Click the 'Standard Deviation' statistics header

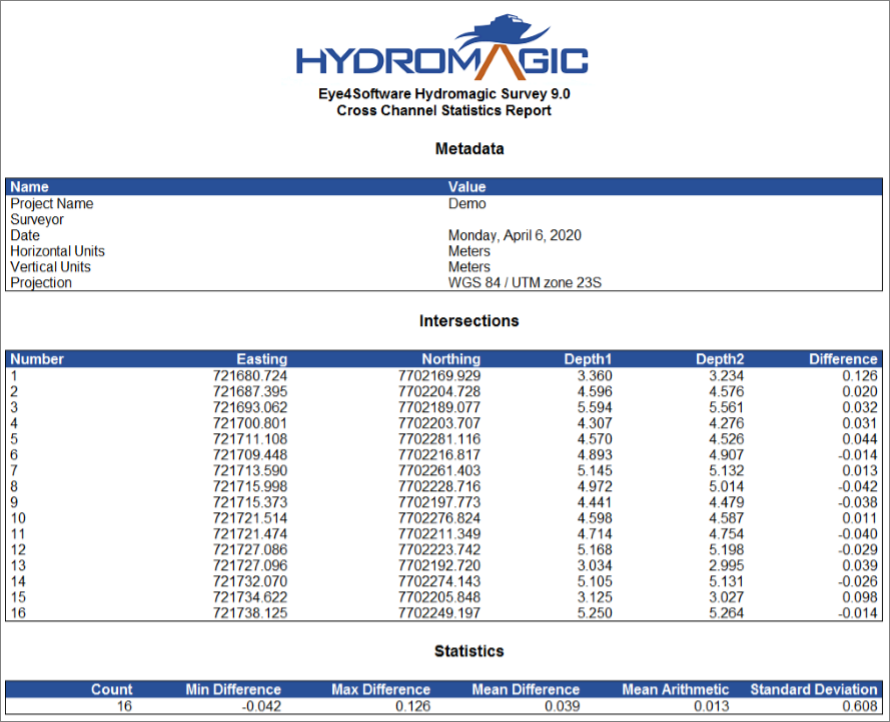[814, 689]
